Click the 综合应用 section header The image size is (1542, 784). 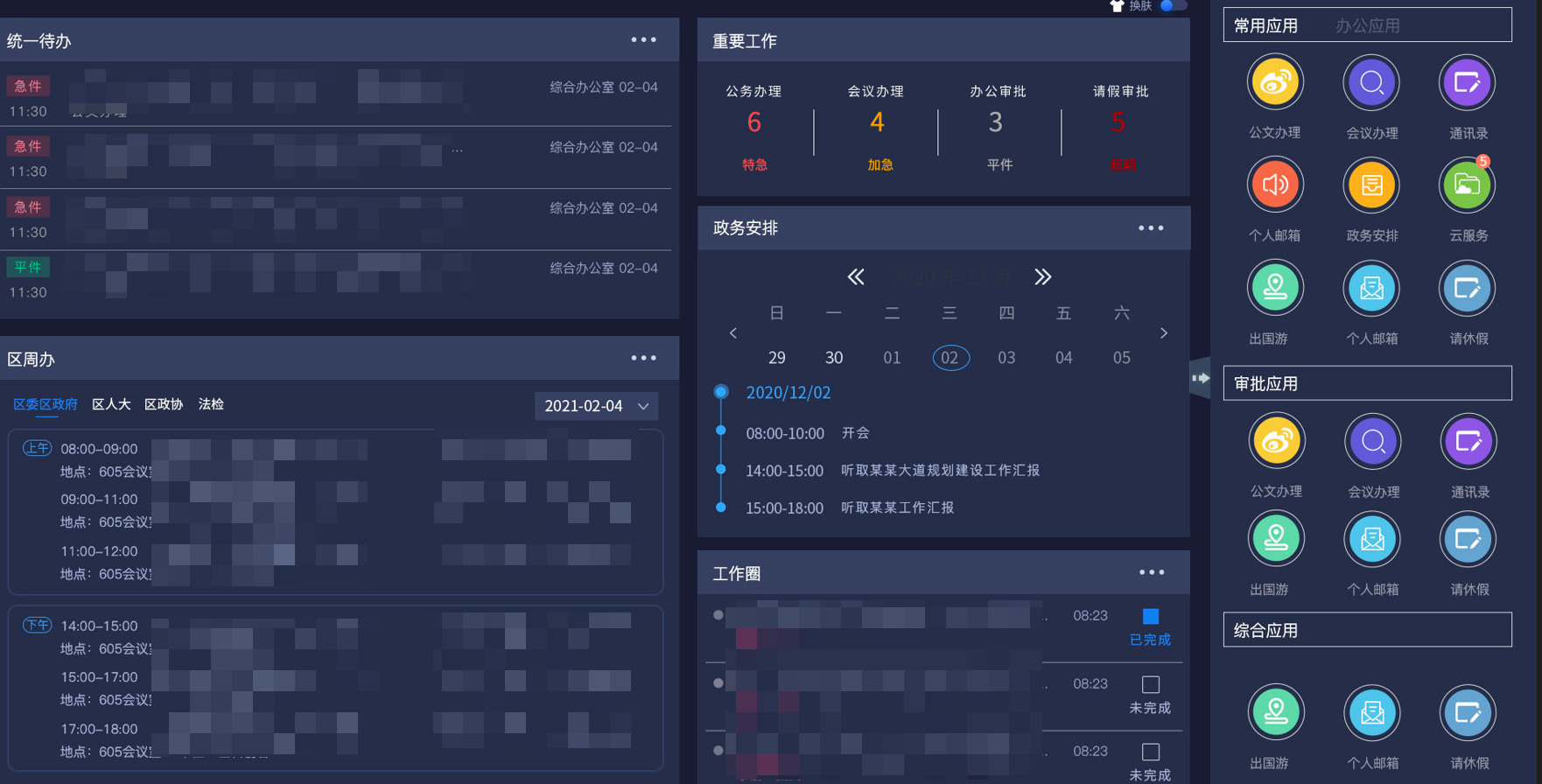coord(1367,630)
